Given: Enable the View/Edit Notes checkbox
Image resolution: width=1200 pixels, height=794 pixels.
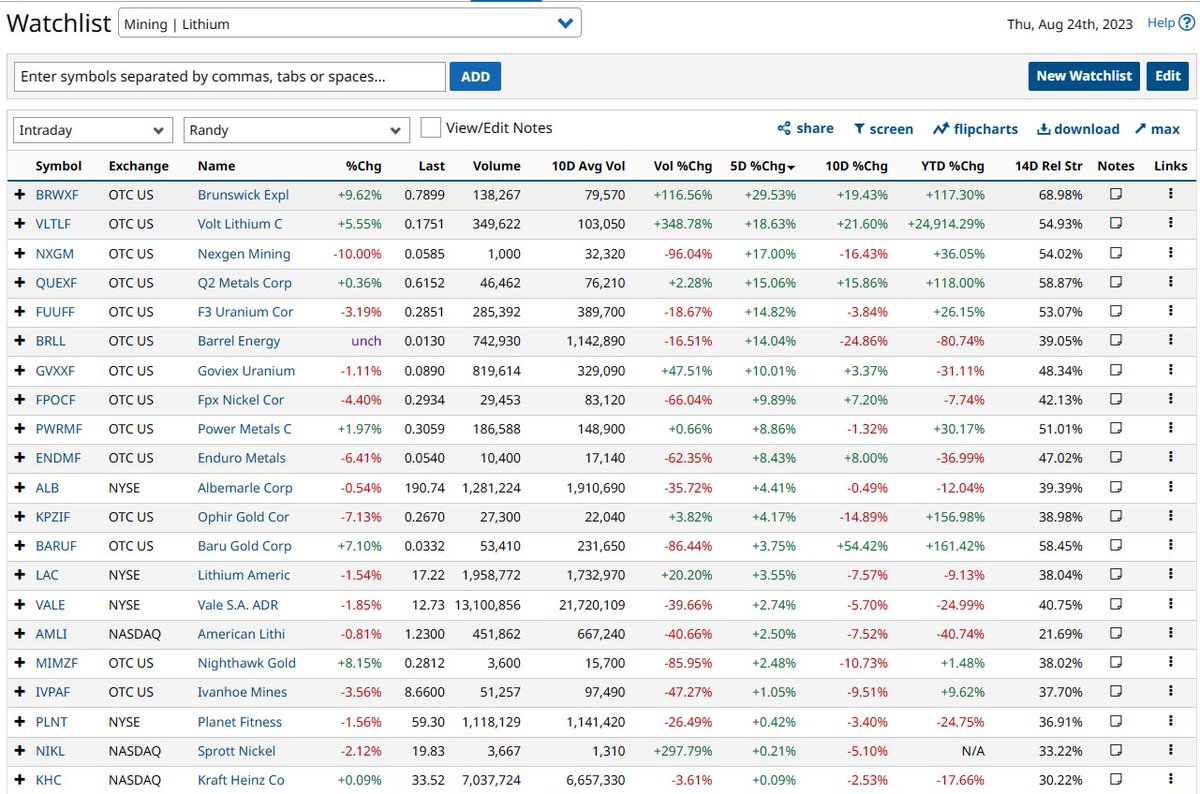Looking at the screenshot, I should 431,128.
